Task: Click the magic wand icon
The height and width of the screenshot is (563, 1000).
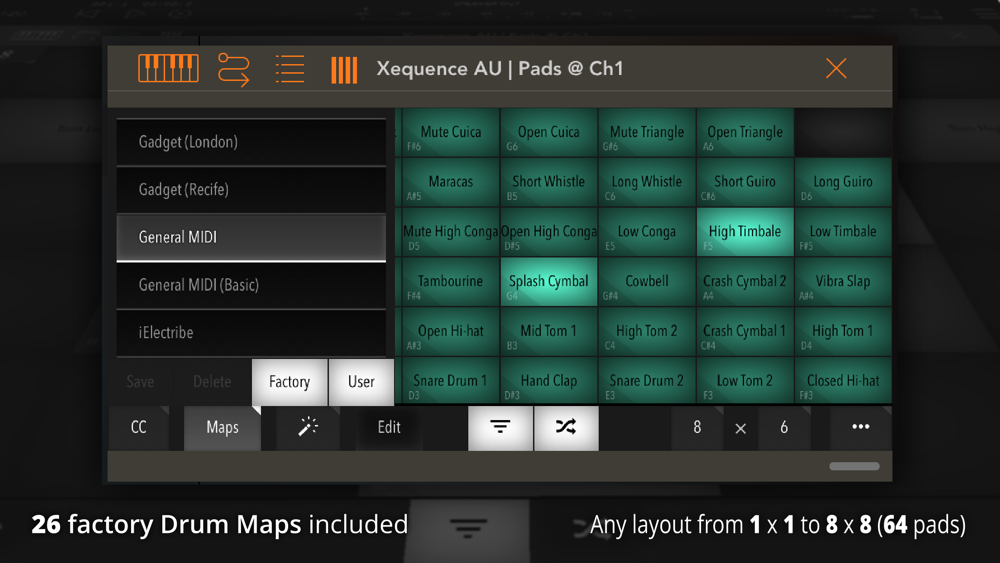Action: click(308, 427)
